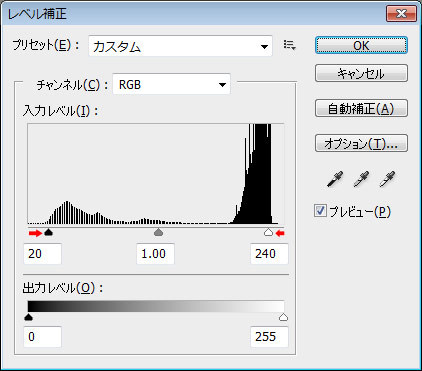Click the input white point slider handle
Viewport: 422px width, 371px height.
pyautogui.click(x=268, y=232)
